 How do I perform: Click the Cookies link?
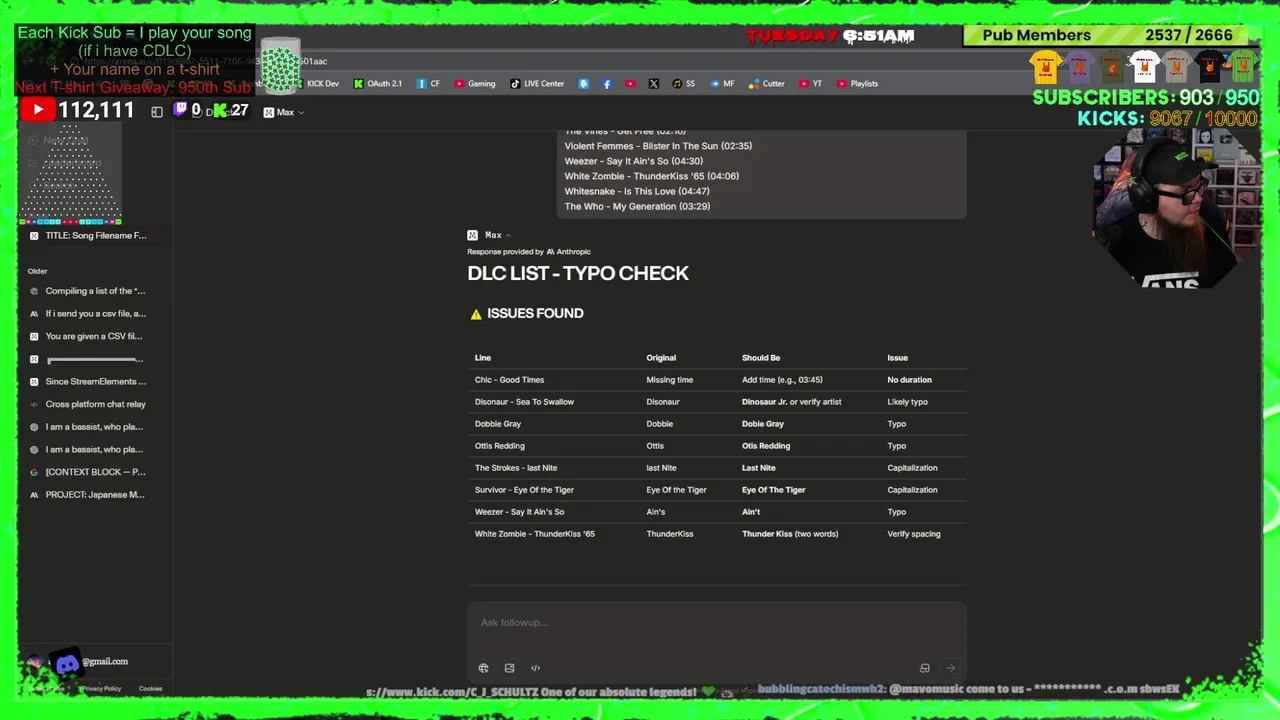tap(150, 689)
